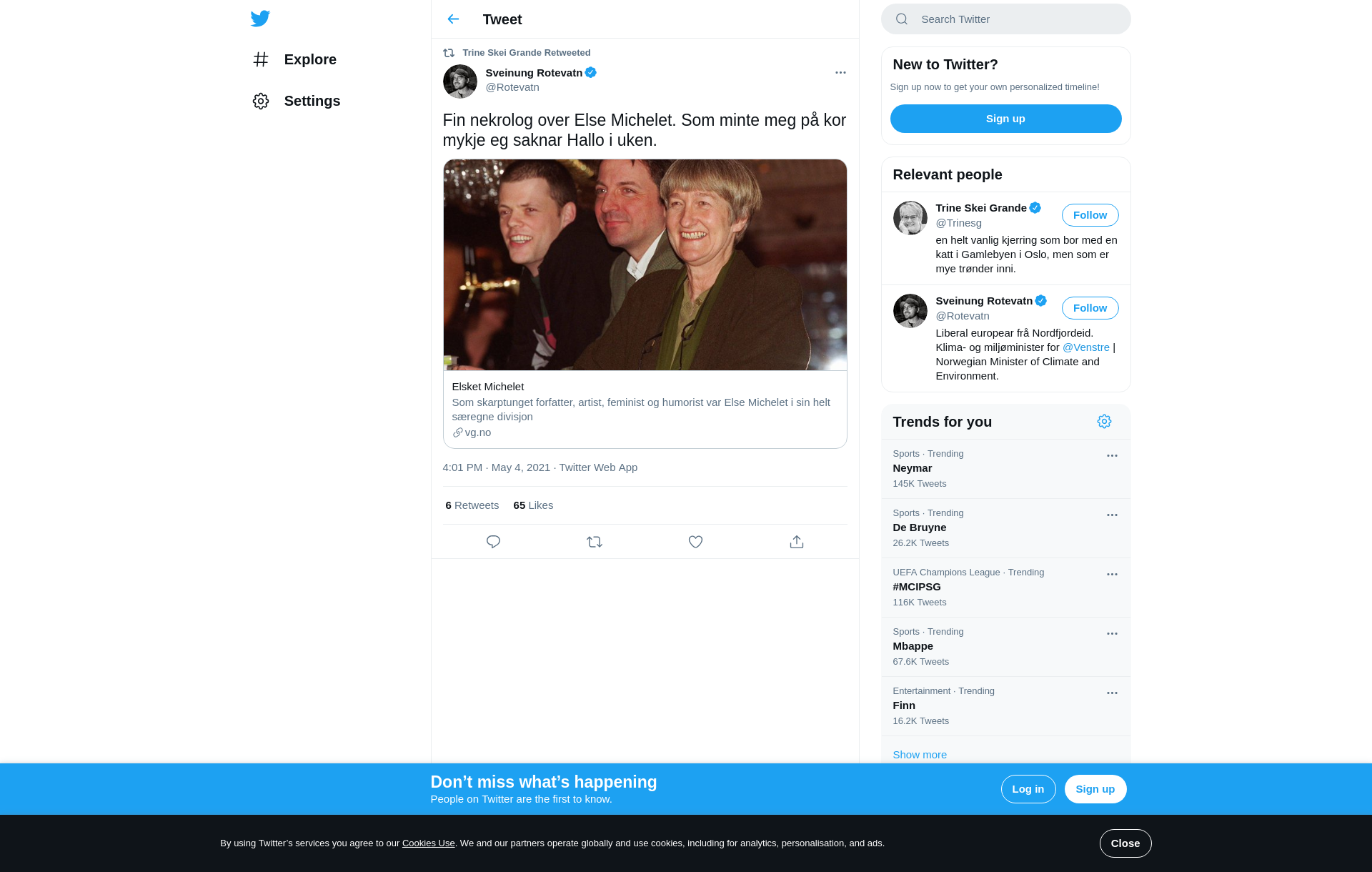Open the Cookies Use link
The image size is (1372, 872).
coord(429,843)
